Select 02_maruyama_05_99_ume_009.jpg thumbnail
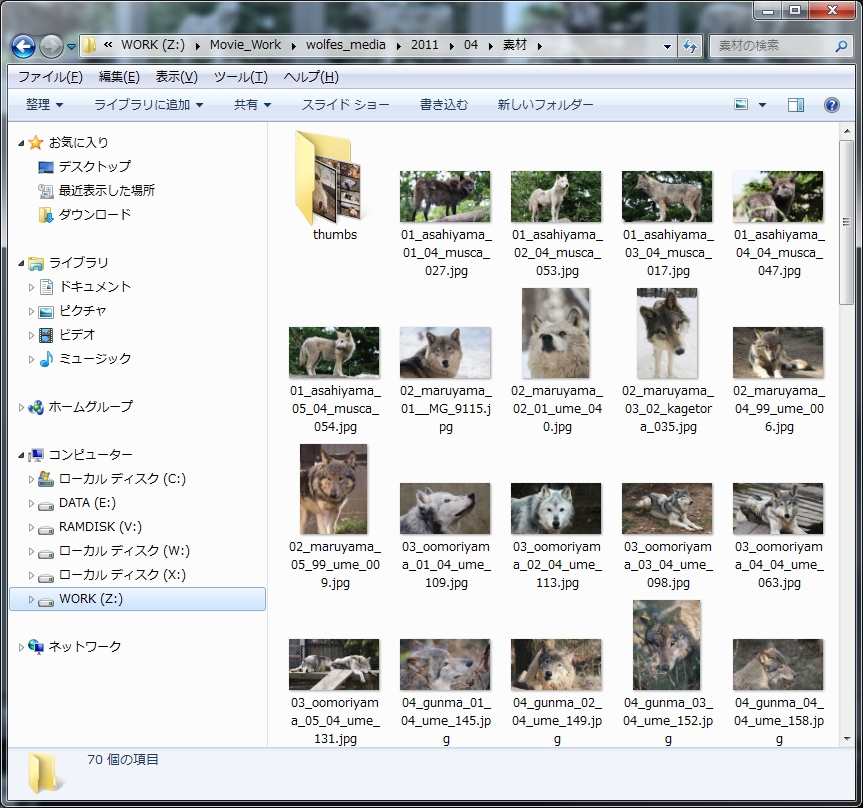 tap(334, 489)
